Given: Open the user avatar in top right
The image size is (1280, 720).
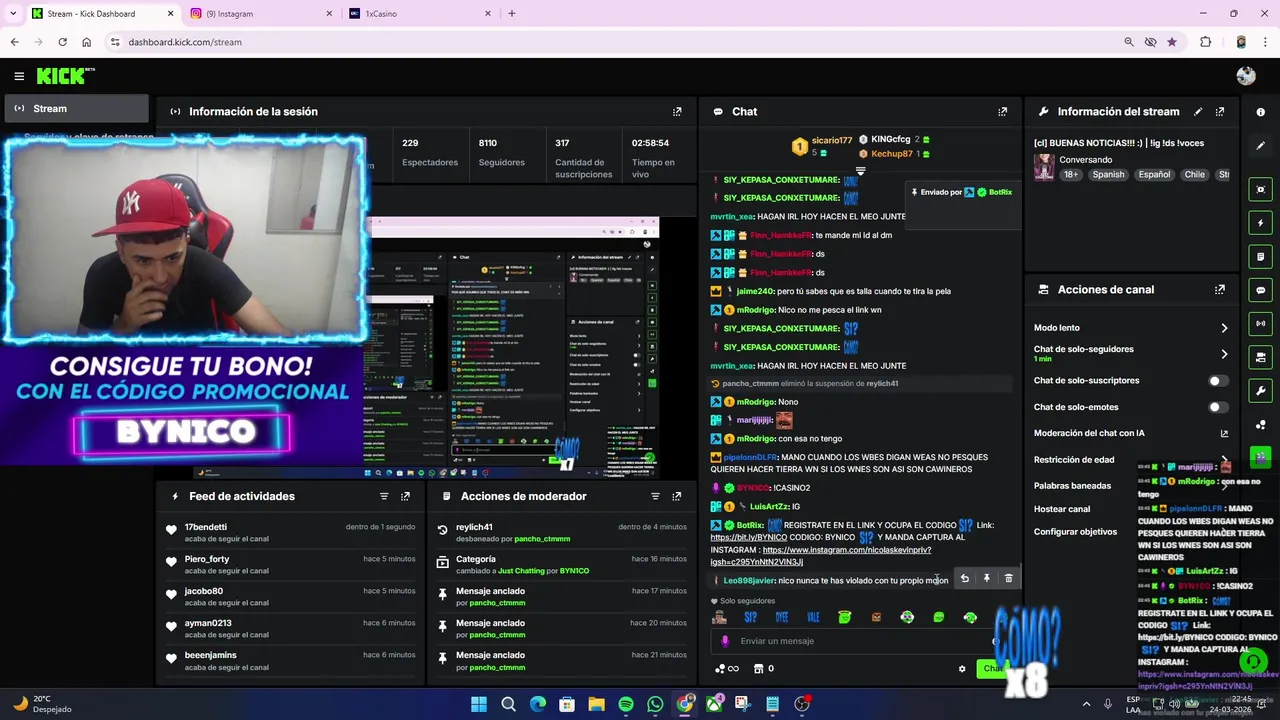Looking at the screenshot, I should tap(1246, 76).
